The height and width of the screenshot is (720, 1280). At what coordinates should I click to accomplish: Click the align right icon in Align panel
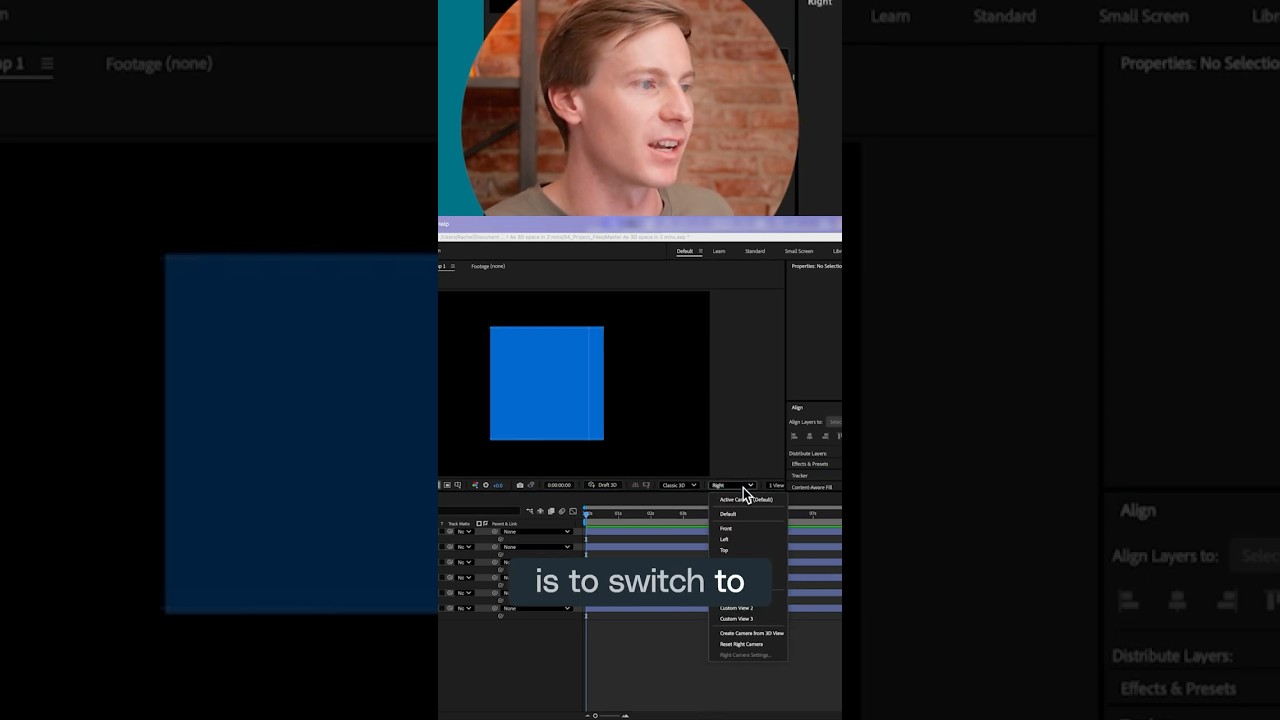pyautogui.click(x=824, y=436)
